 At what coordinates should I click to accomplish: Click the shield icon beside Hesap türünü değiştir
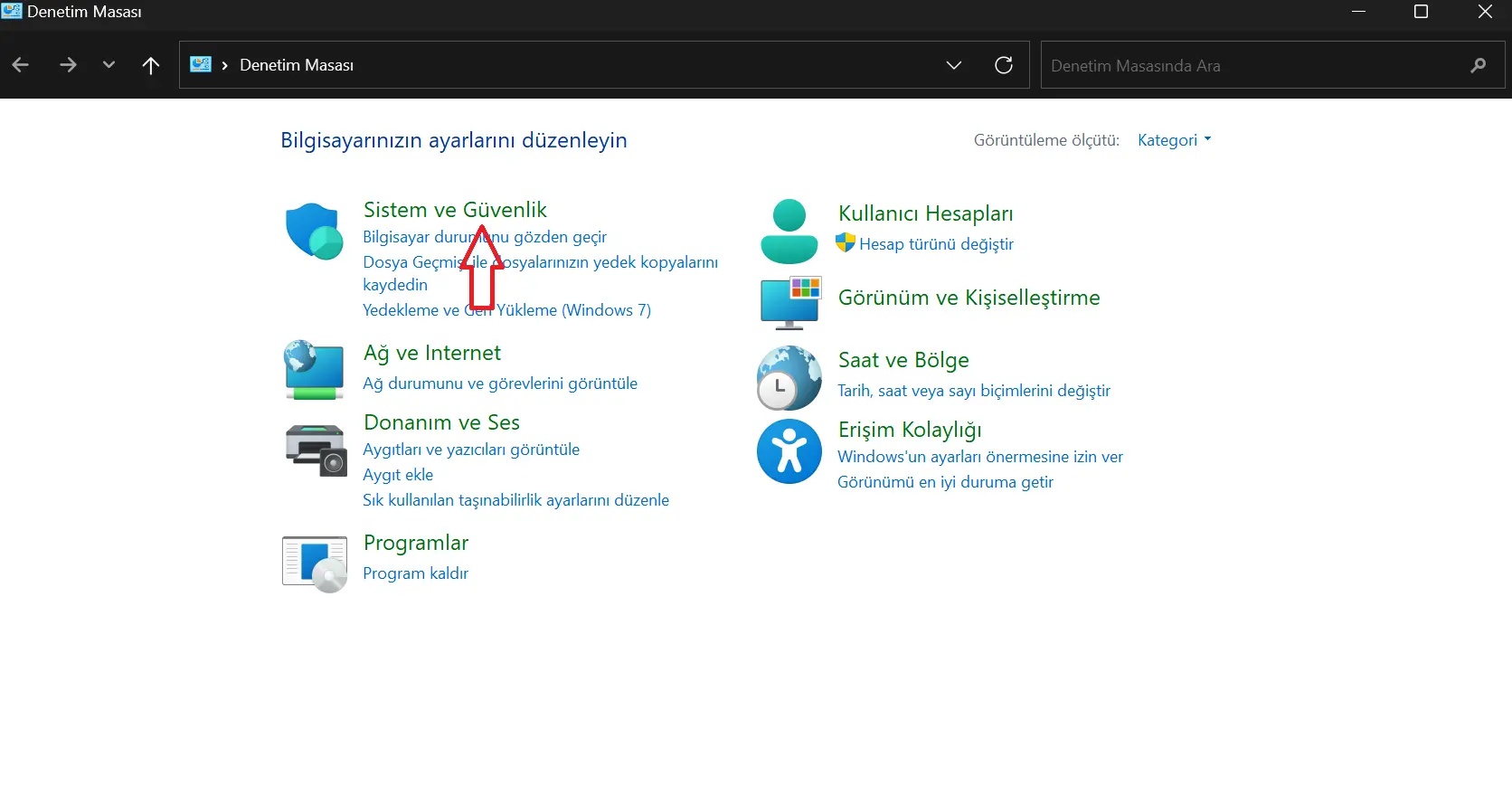(846, 242)
